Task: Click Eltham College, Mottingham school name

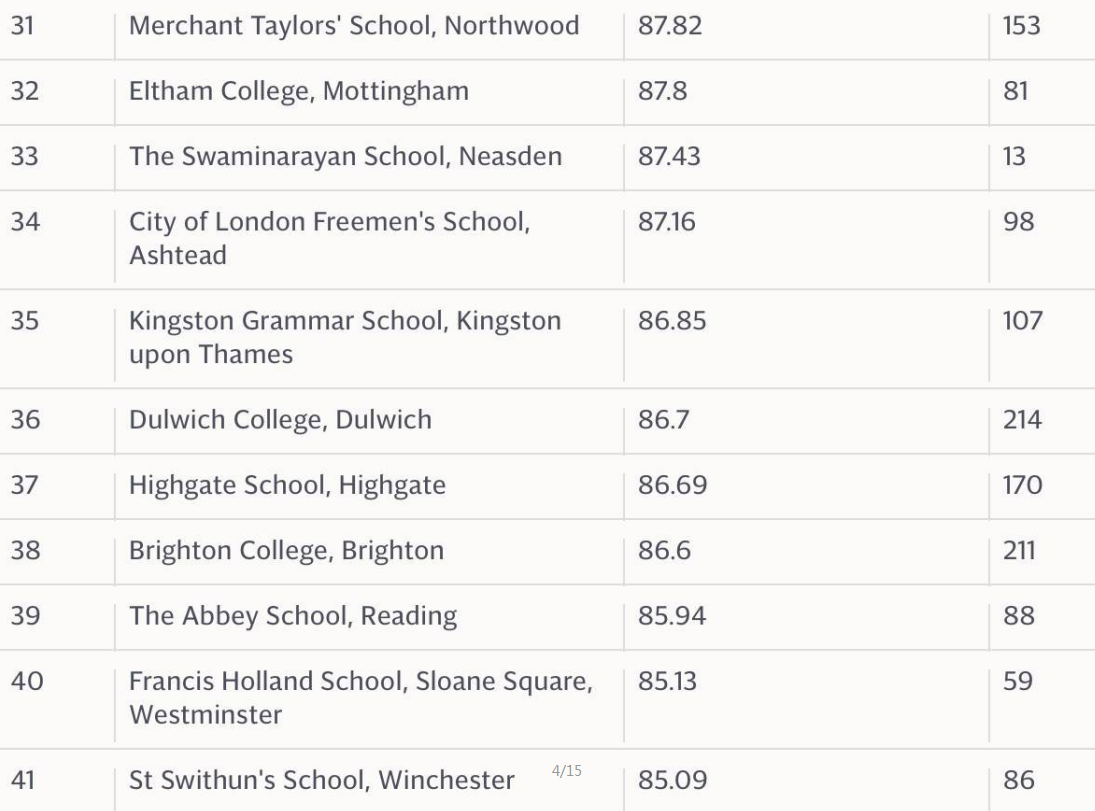Action: click(299, 92)
